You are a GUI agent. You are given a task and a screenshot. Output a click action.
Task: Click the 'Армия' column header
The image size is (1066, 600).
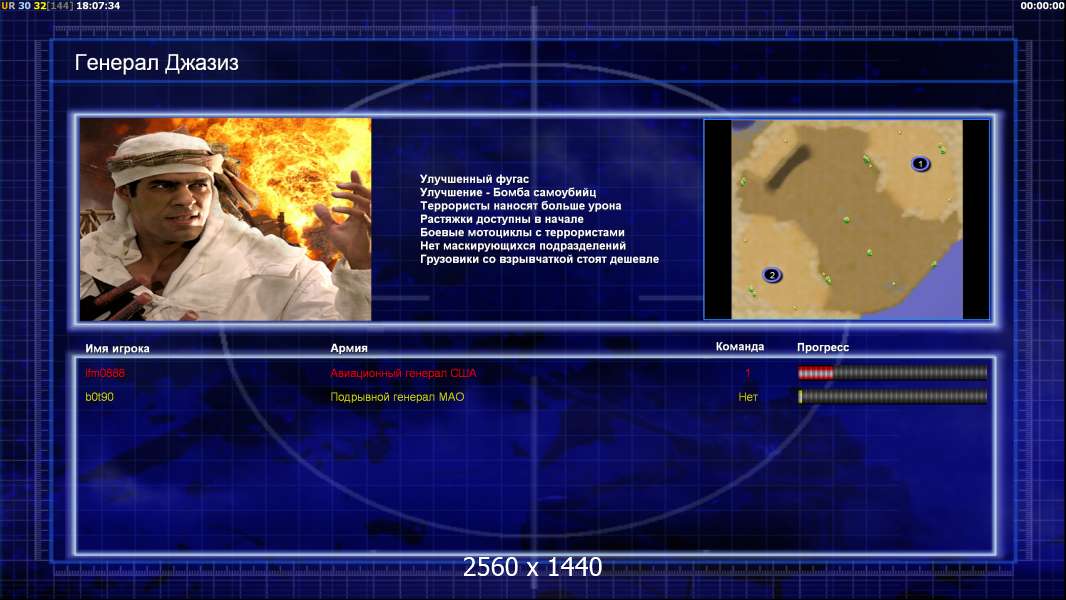[349, 348]
